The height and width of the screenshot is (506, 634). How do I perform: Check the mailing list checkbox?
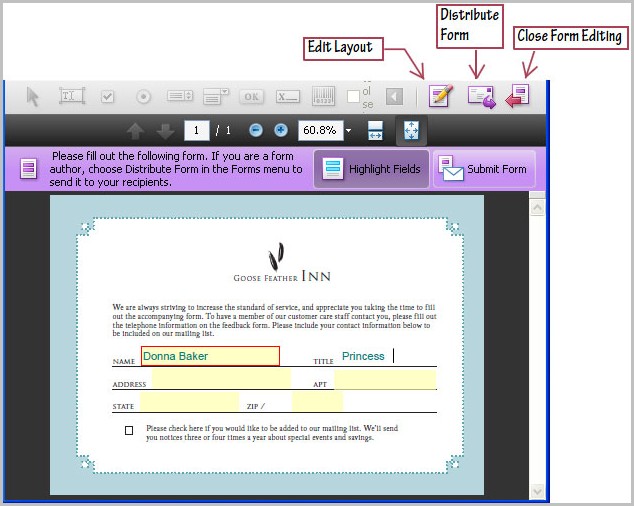pyautogui.click(x=129, y=430)
